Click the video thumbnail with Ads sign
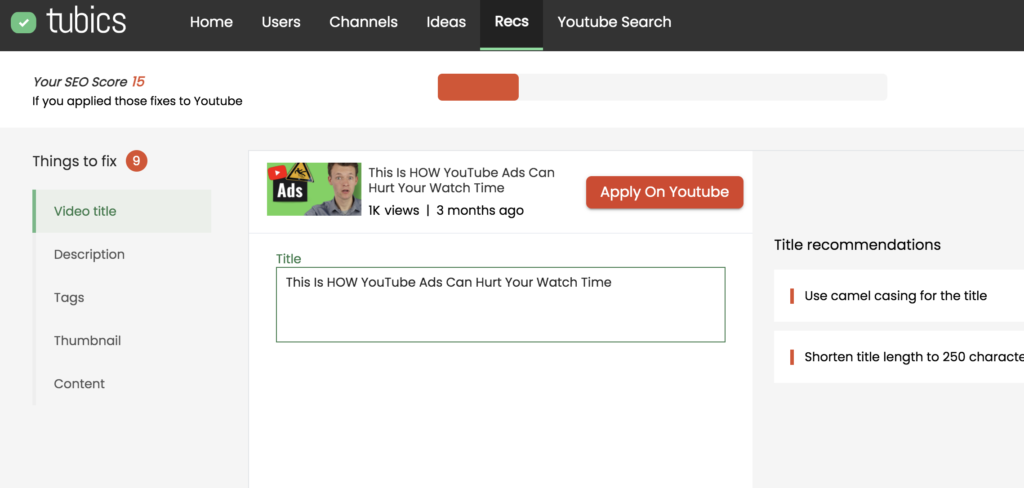 click(x=314, y=189)
